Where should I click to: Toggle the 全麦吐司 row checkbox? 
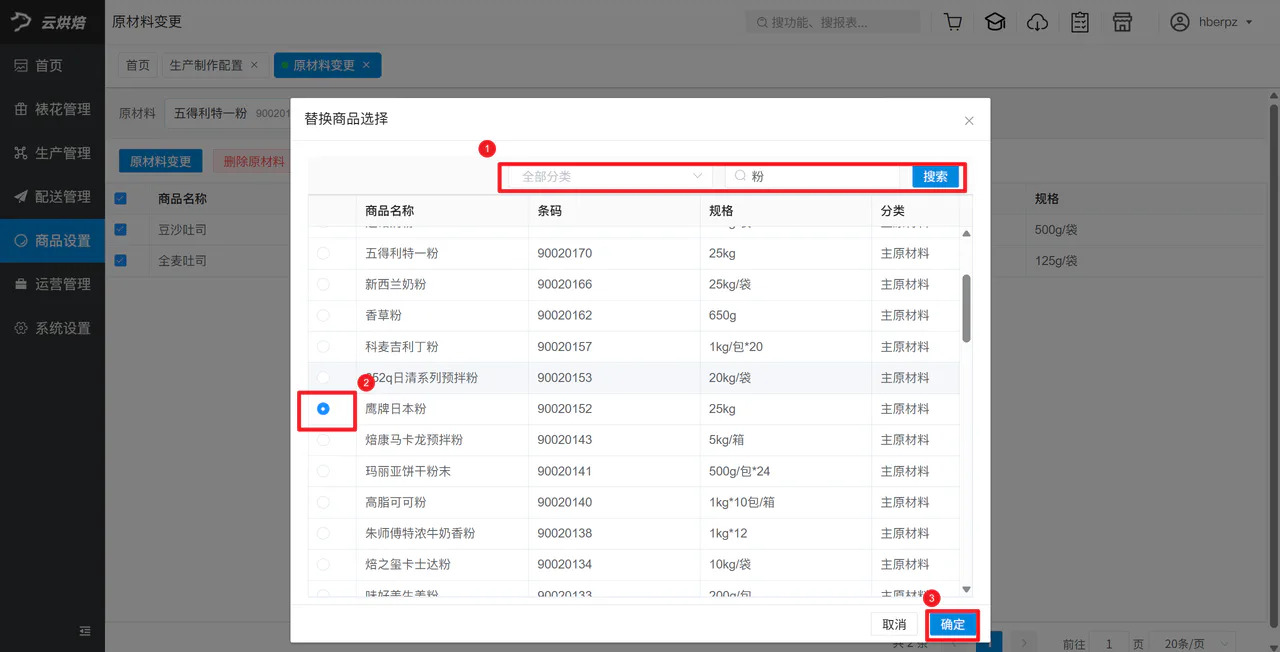click(x=121, y=261)
